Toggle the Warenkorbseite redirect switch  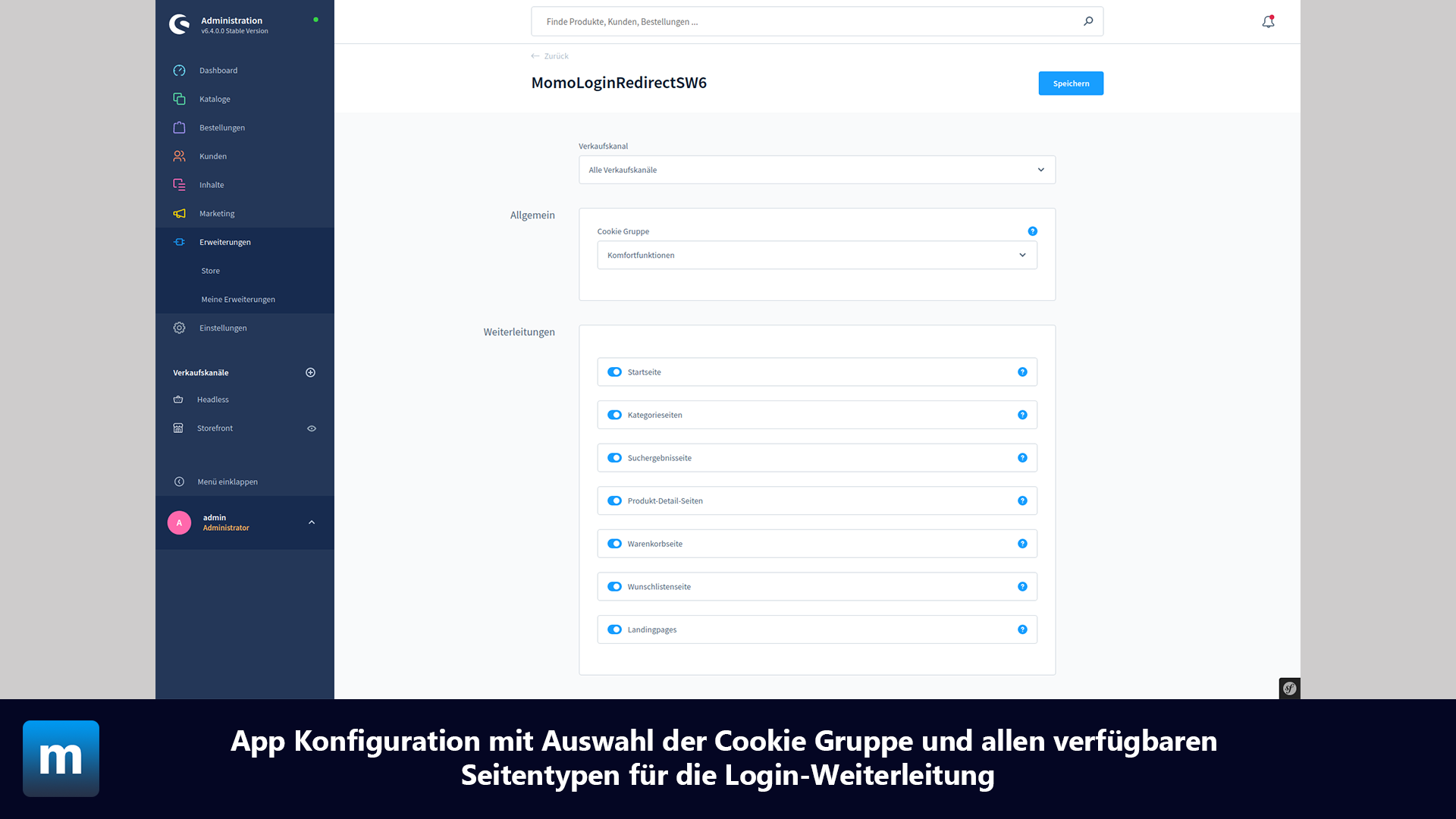pyautogui.click(x=614, y=543)
